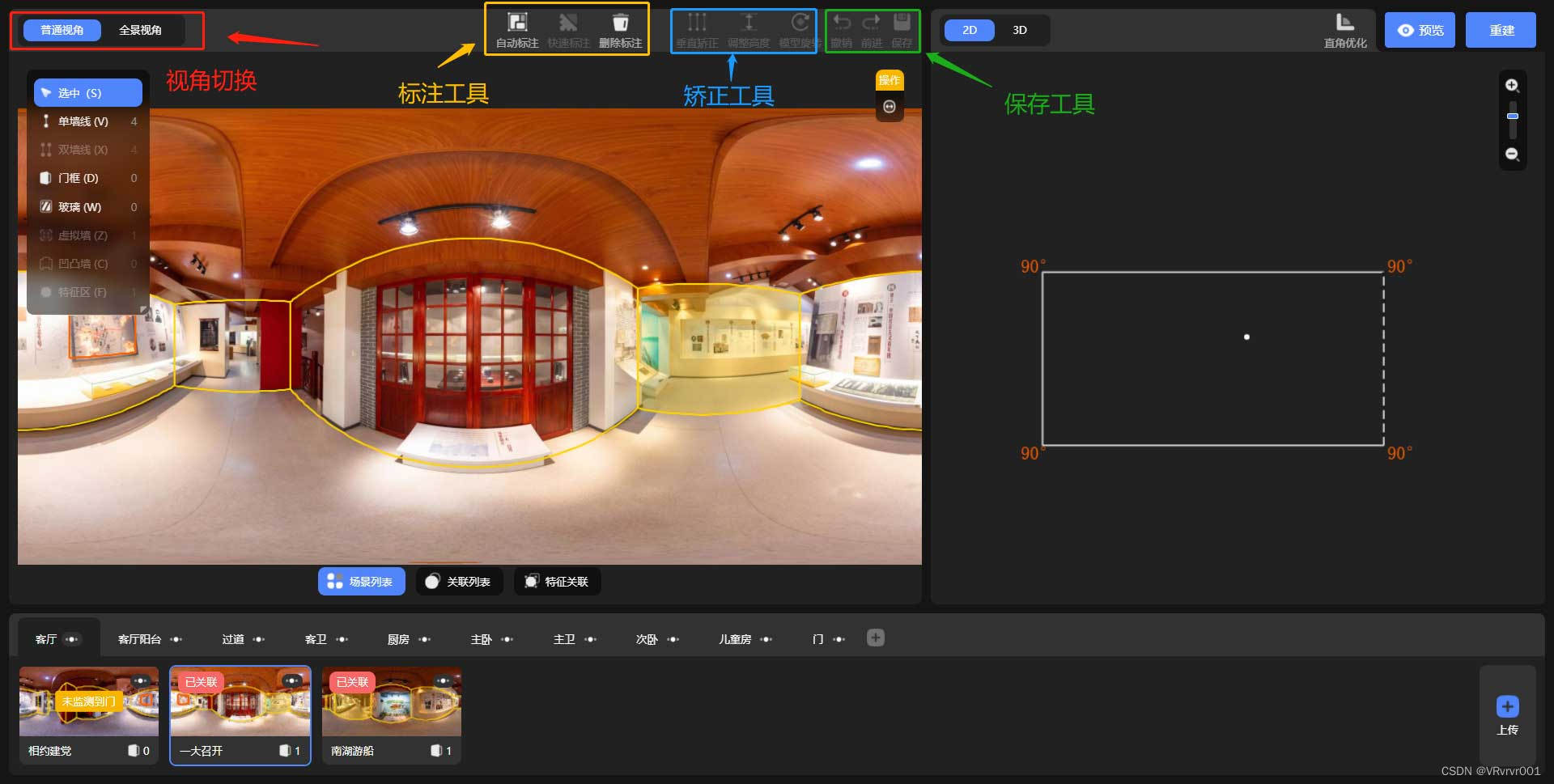Image resolution: width=1554 pixels, height=784 pixels.
Task: Switch the floor plan to 3D
Action: pos(1020,30)
